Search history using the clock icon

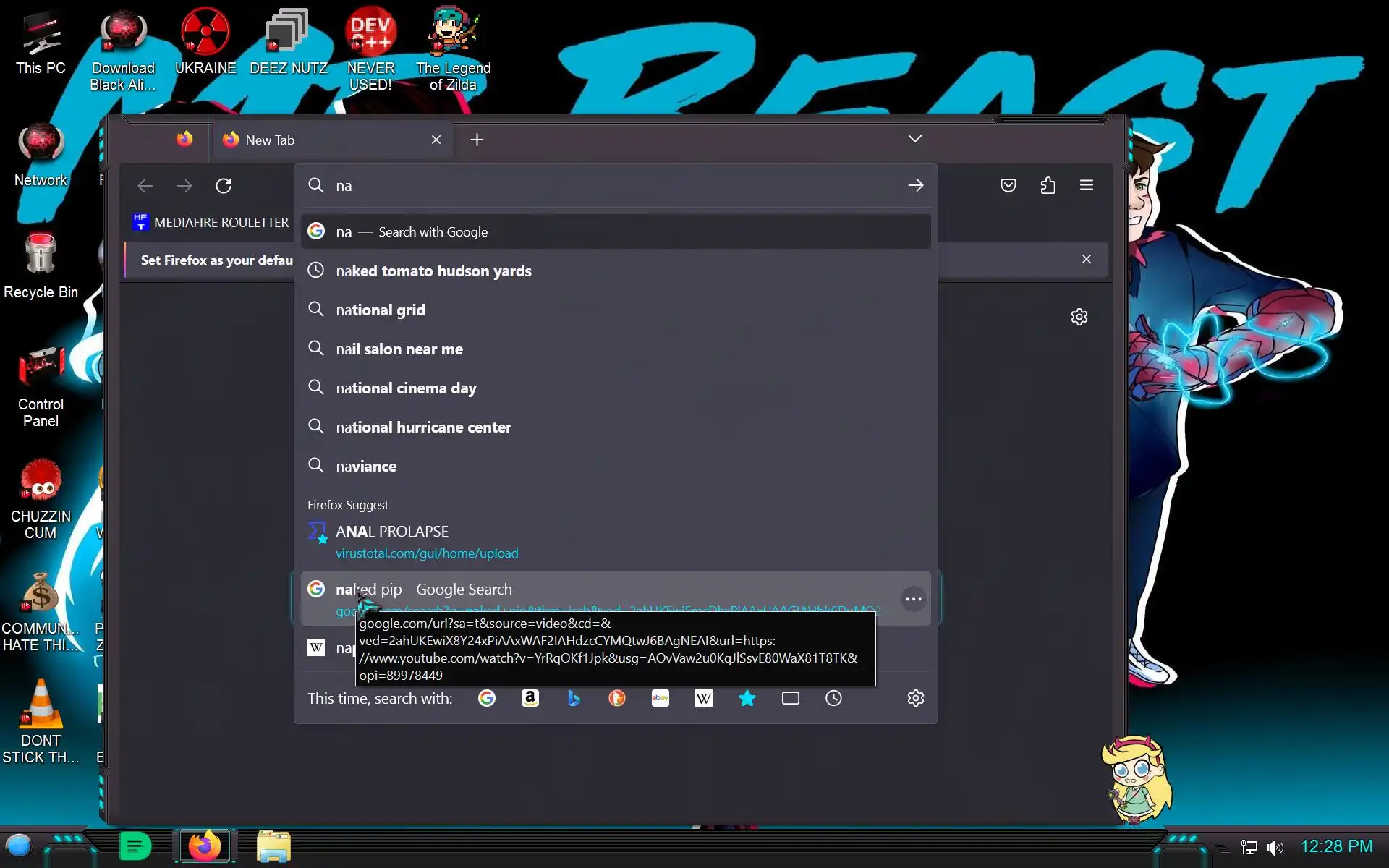[833, 698]
